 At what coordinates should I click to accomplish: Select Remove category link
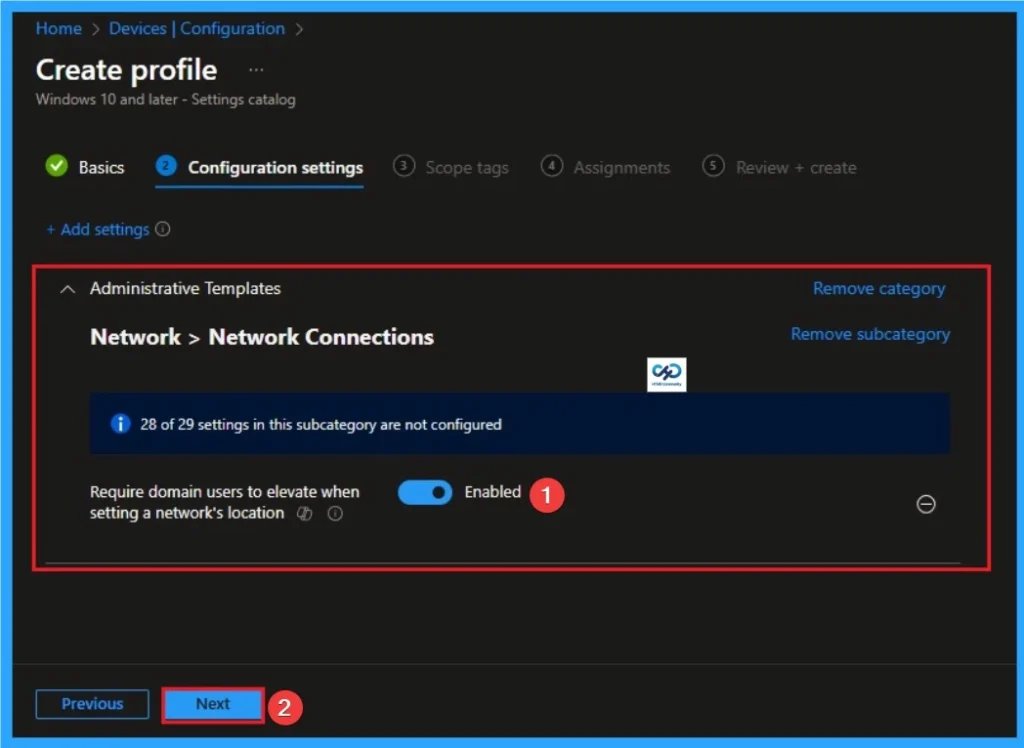click(x=879, y=288)
